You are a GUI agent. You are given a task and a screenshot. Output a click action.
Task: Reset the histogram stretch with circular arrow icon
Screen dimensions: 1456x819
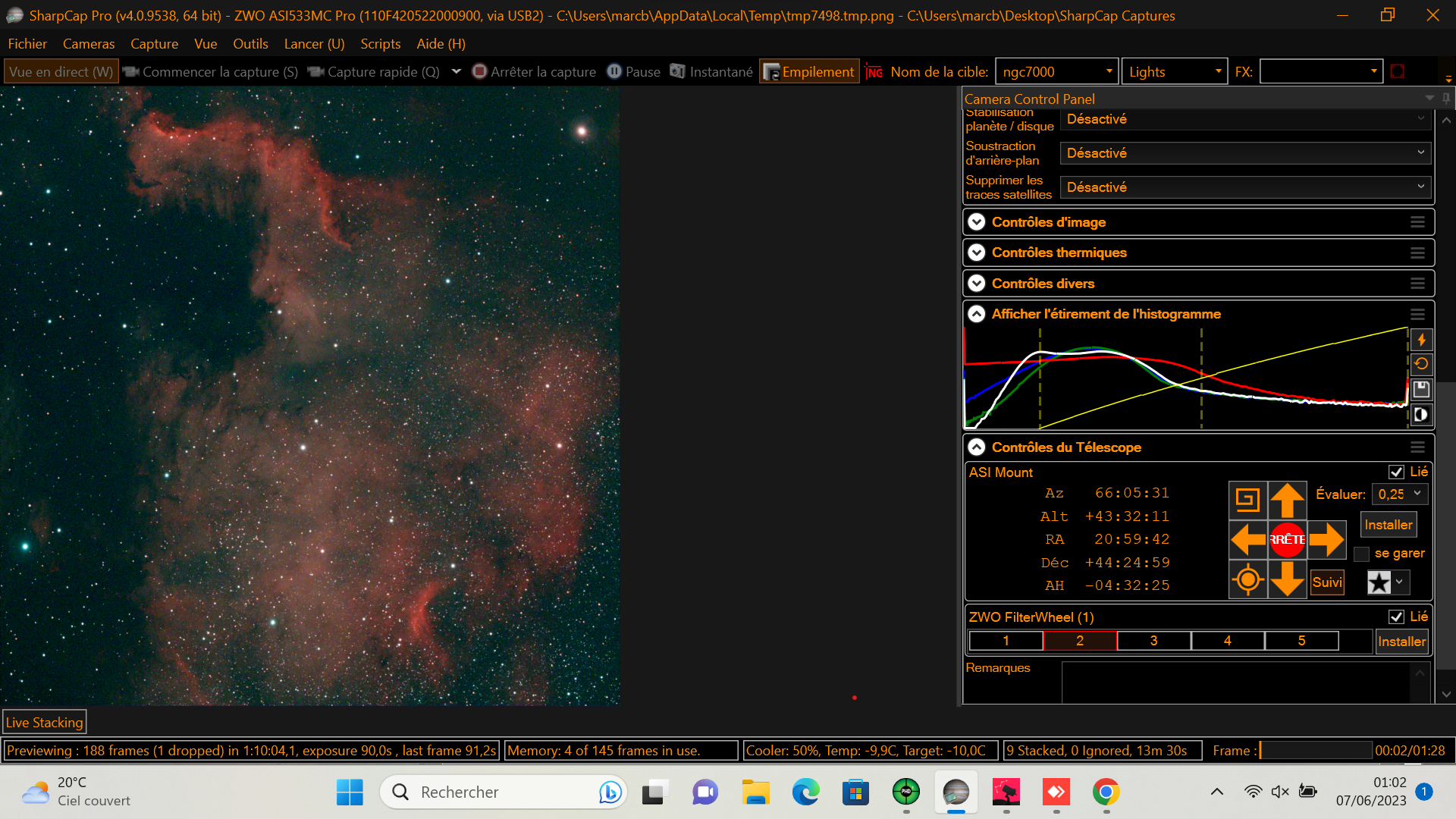tap(1421, 365)
